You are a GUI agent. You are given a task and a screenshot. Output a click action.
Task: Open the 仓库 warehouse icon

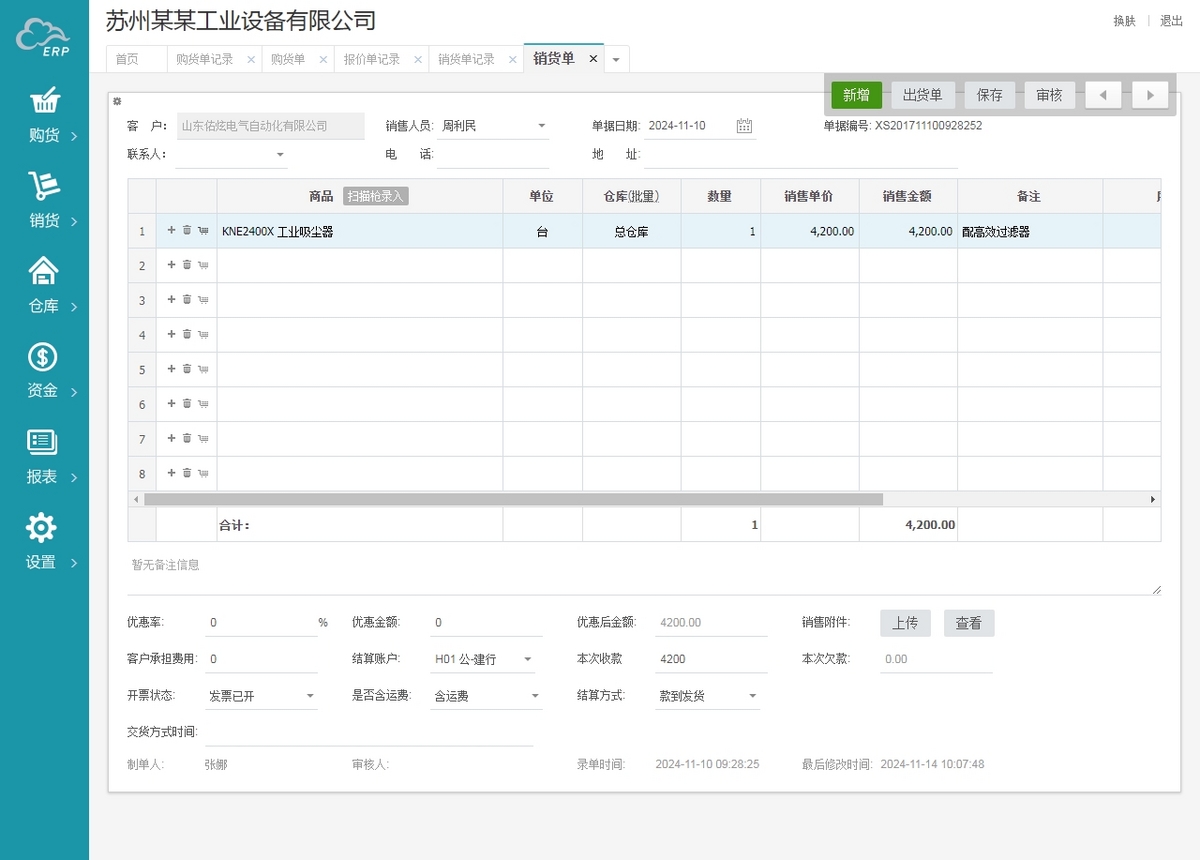point(44,271)
